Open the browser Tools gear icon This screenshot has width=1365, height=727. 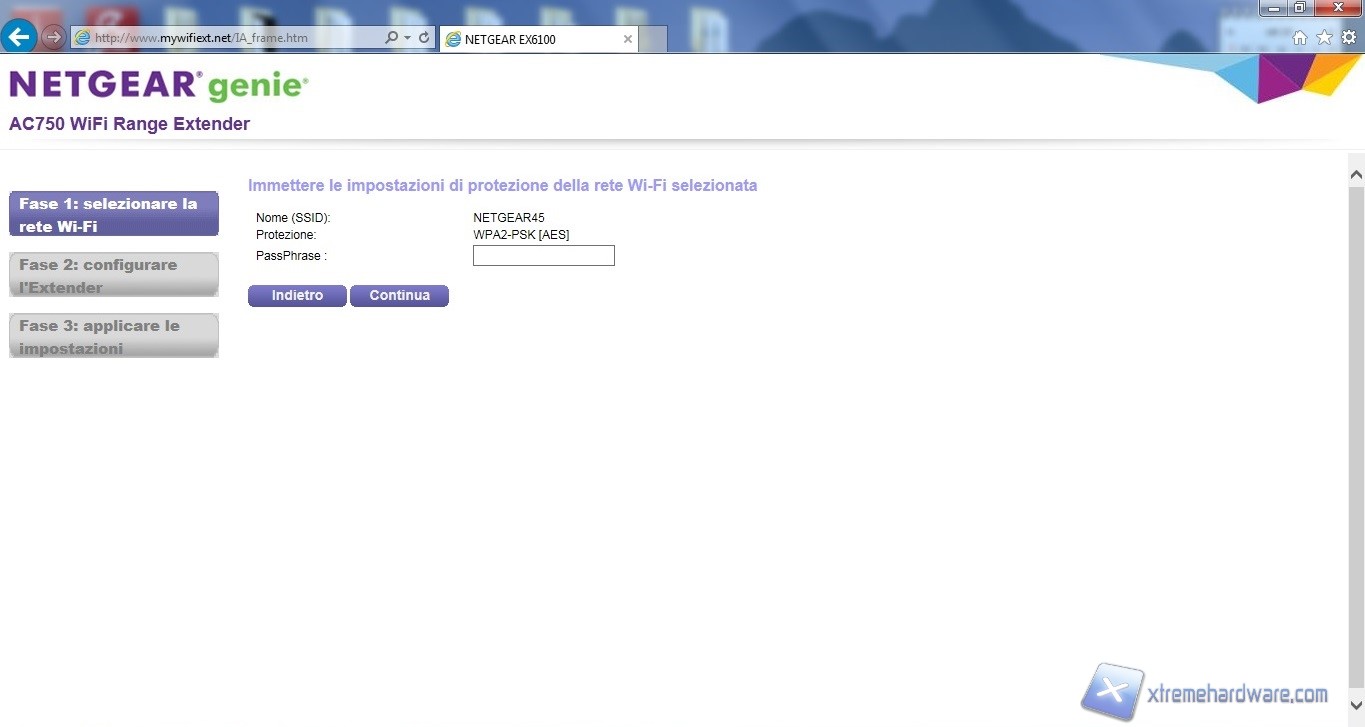point(1348,38)
